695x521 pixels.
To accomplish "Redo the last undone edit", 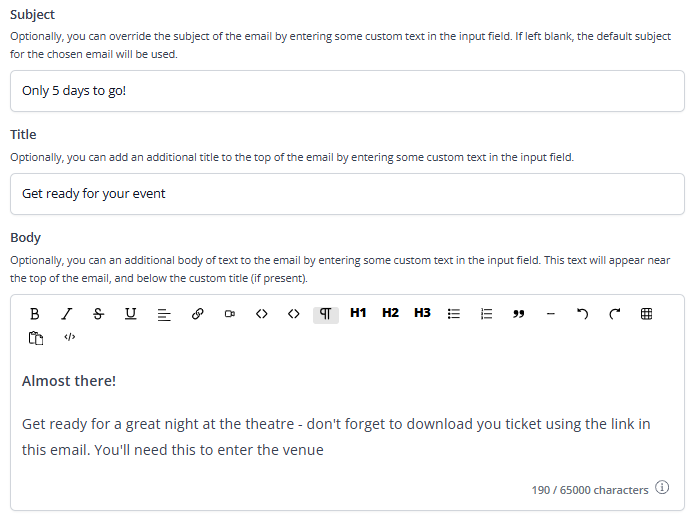I will pyautogui.click(x=614, y=313).
